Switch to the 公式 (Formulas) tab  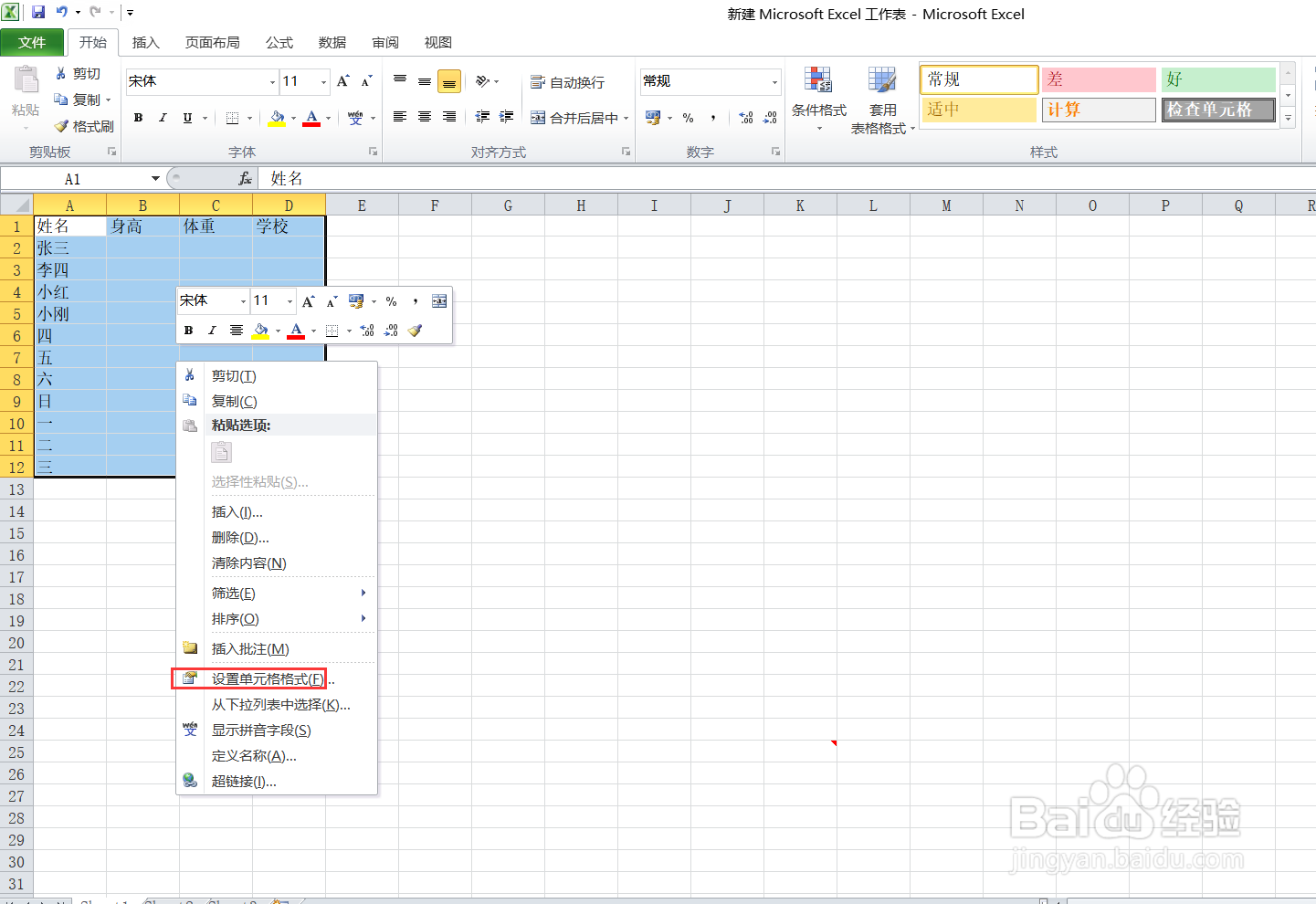click(279, 42)
